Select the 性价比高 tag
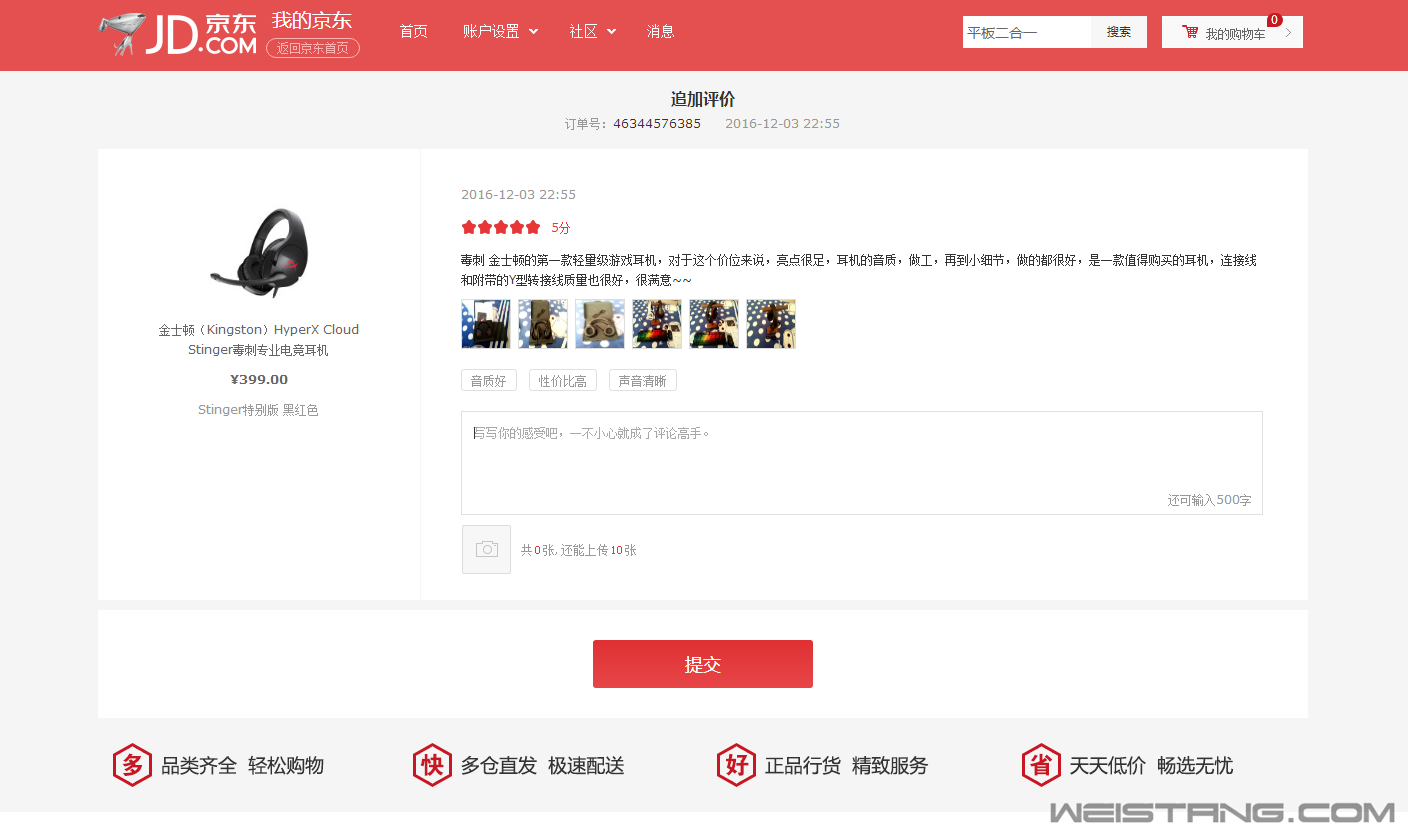Viewport: 1408px width, 836px height. tap(563, 380)
